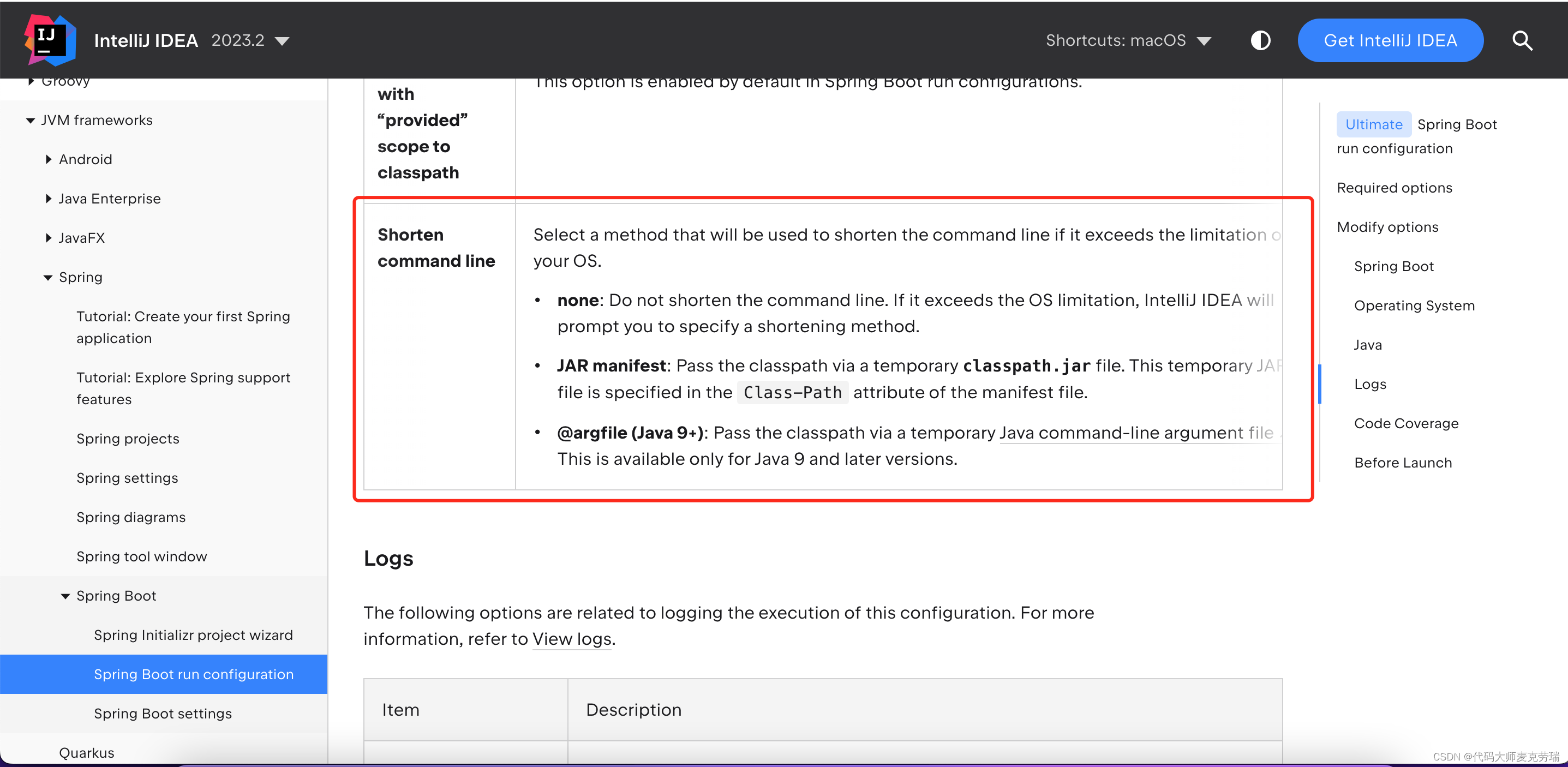
Task: Click the IntelliJ IDEA logo icon
Action: point(50,40)
